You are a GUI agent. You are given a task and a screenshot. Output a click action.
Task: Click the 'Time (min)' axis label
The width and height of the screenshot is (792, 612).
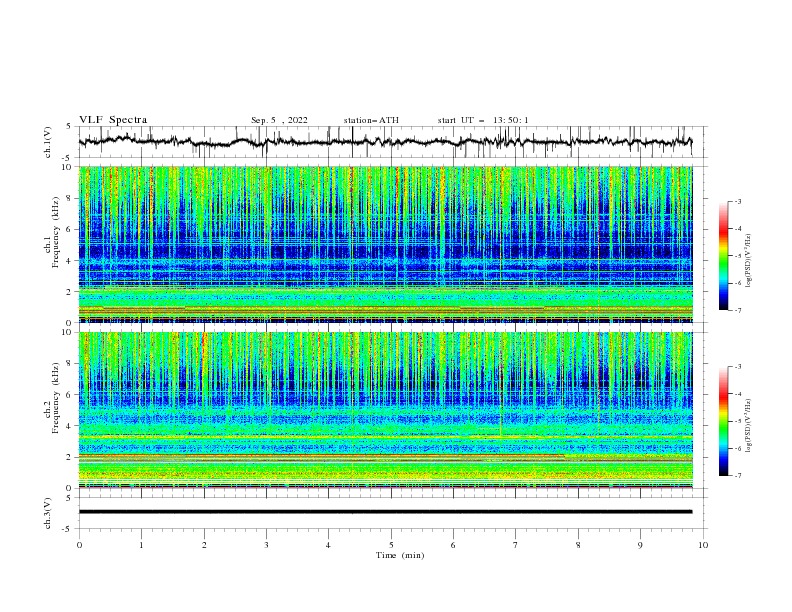[400, 555]
